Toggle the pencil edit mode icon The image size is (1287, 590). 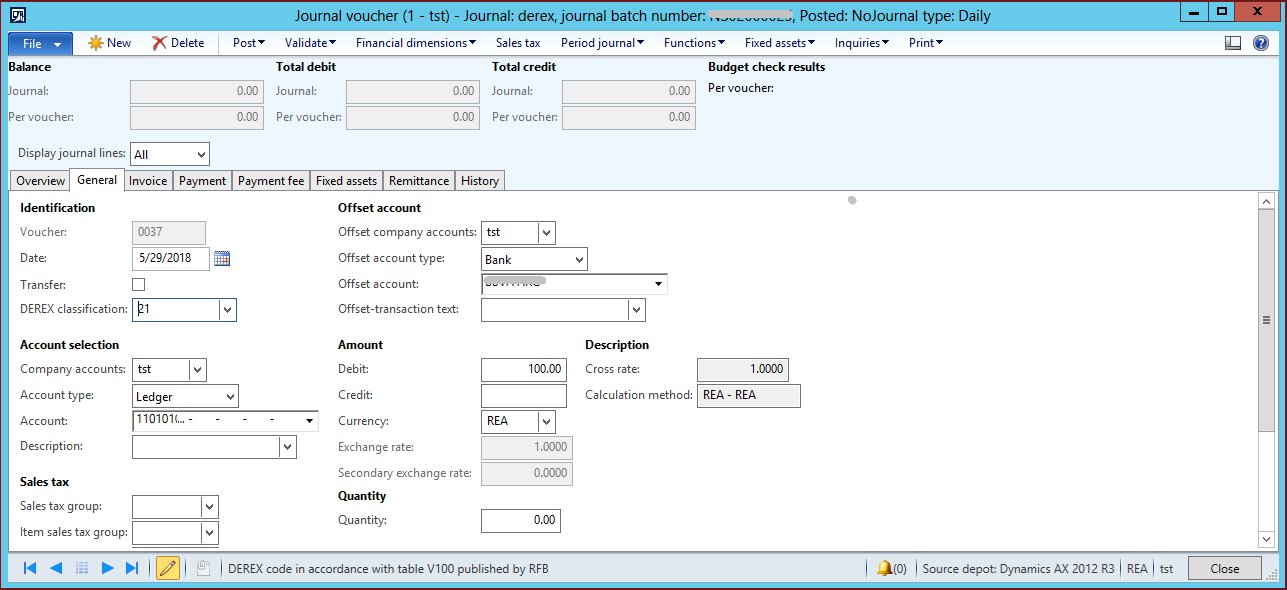(167, 568)
